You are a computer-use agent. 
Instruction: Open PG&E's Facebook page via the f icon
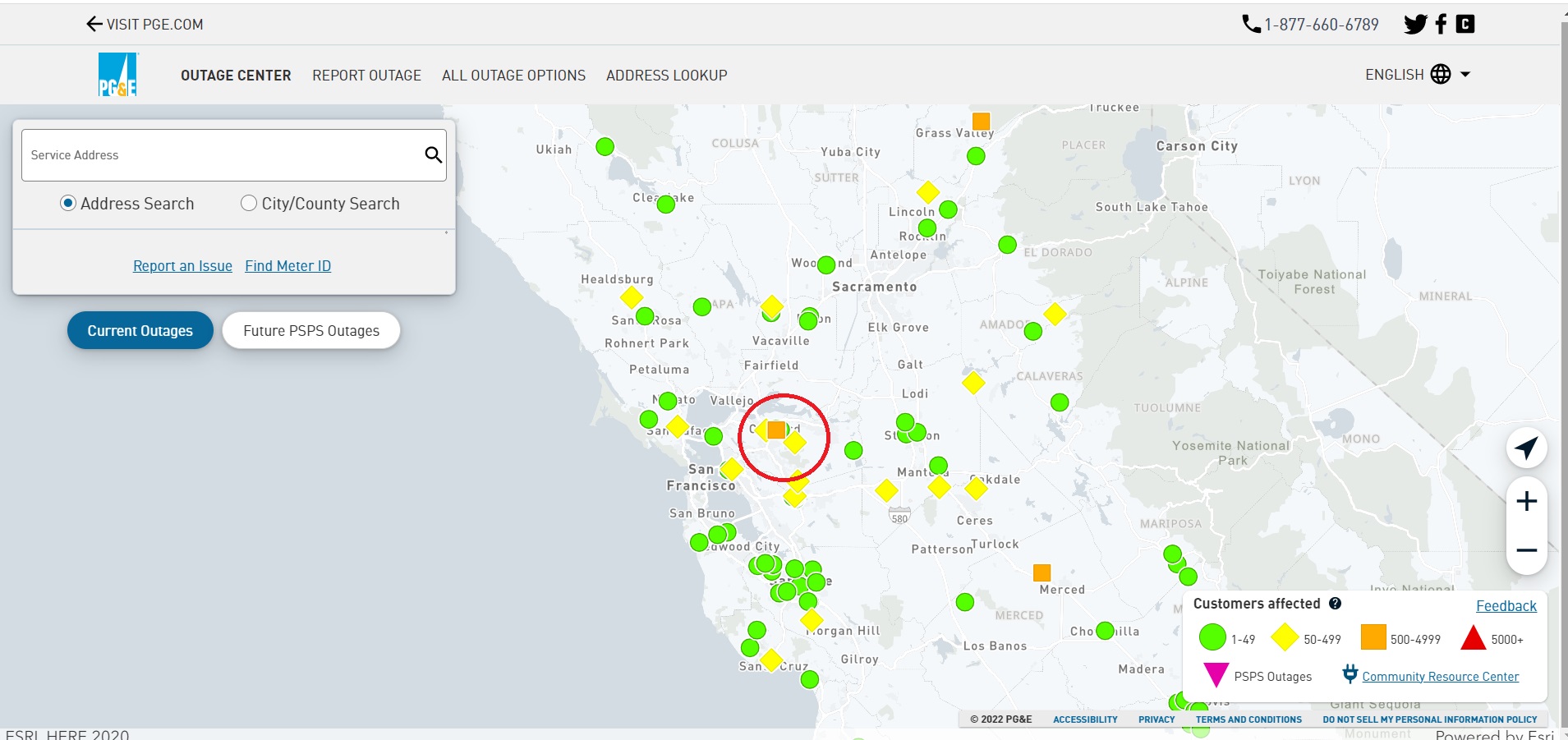pyautogui.click(x=1441, y=24)
